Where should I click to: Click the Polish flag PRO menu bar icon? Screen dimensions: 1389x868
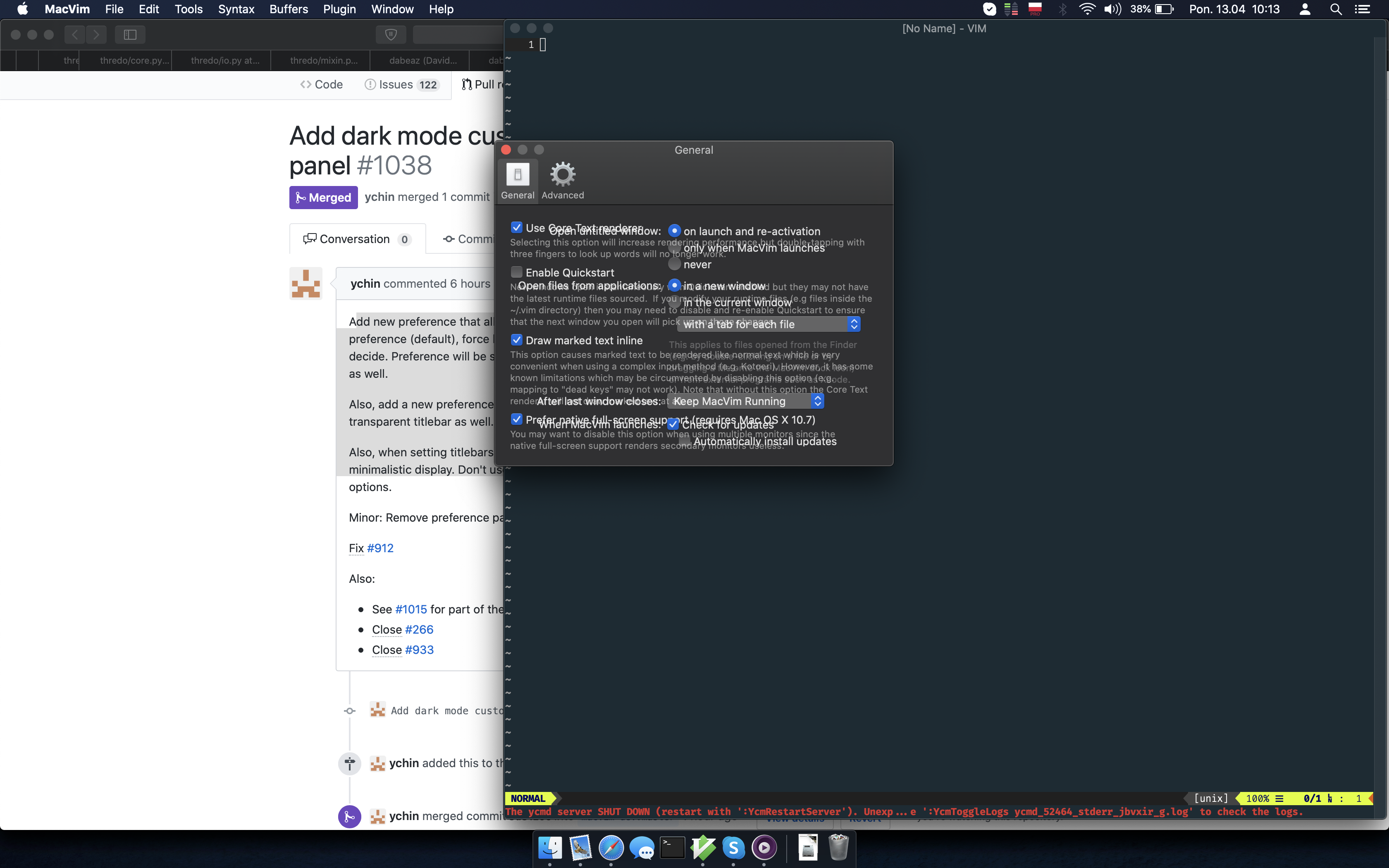[x=1035, y=9]
